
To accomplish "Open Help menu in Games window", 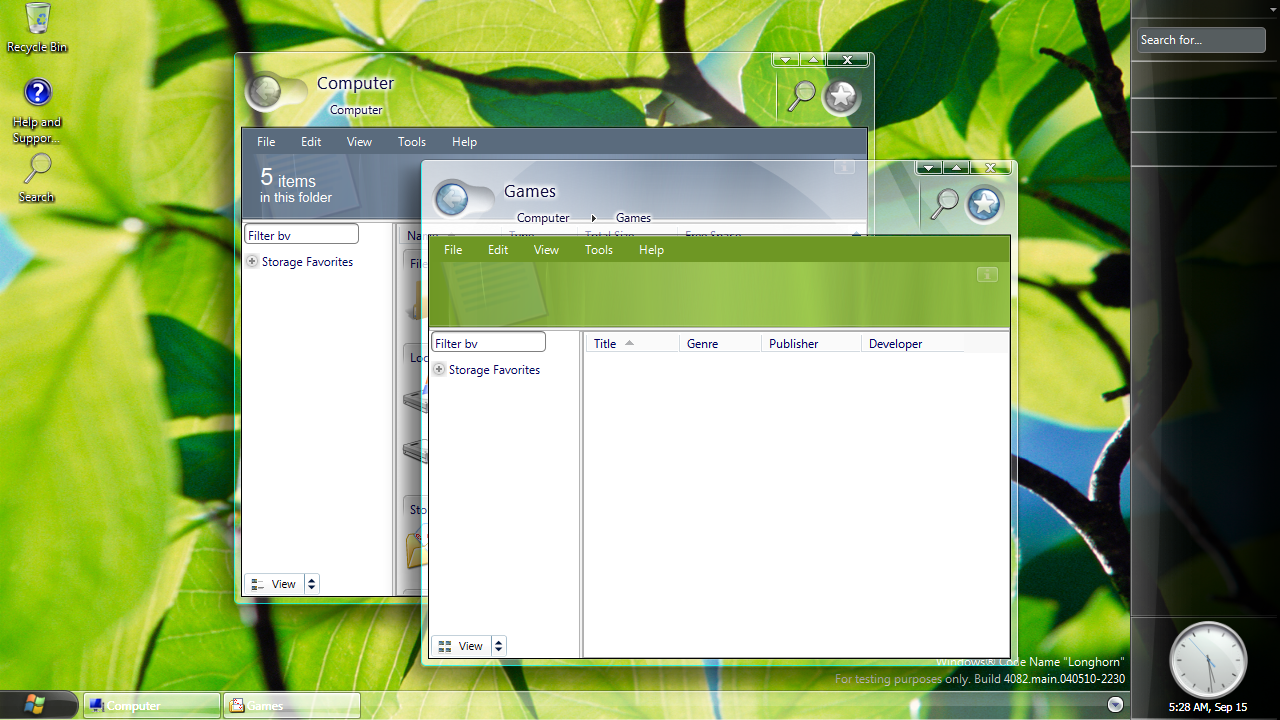I will [x=651, y=250].
